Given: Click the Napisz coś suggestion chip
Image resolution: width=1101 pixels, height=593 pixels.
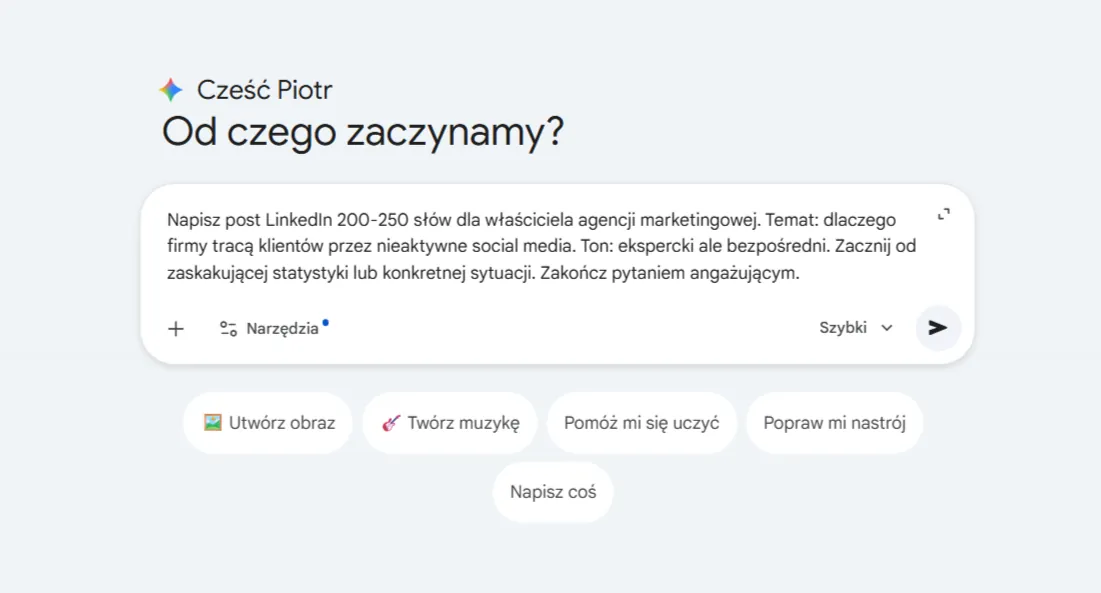Looking at the screenshot, I should point(553,492).
